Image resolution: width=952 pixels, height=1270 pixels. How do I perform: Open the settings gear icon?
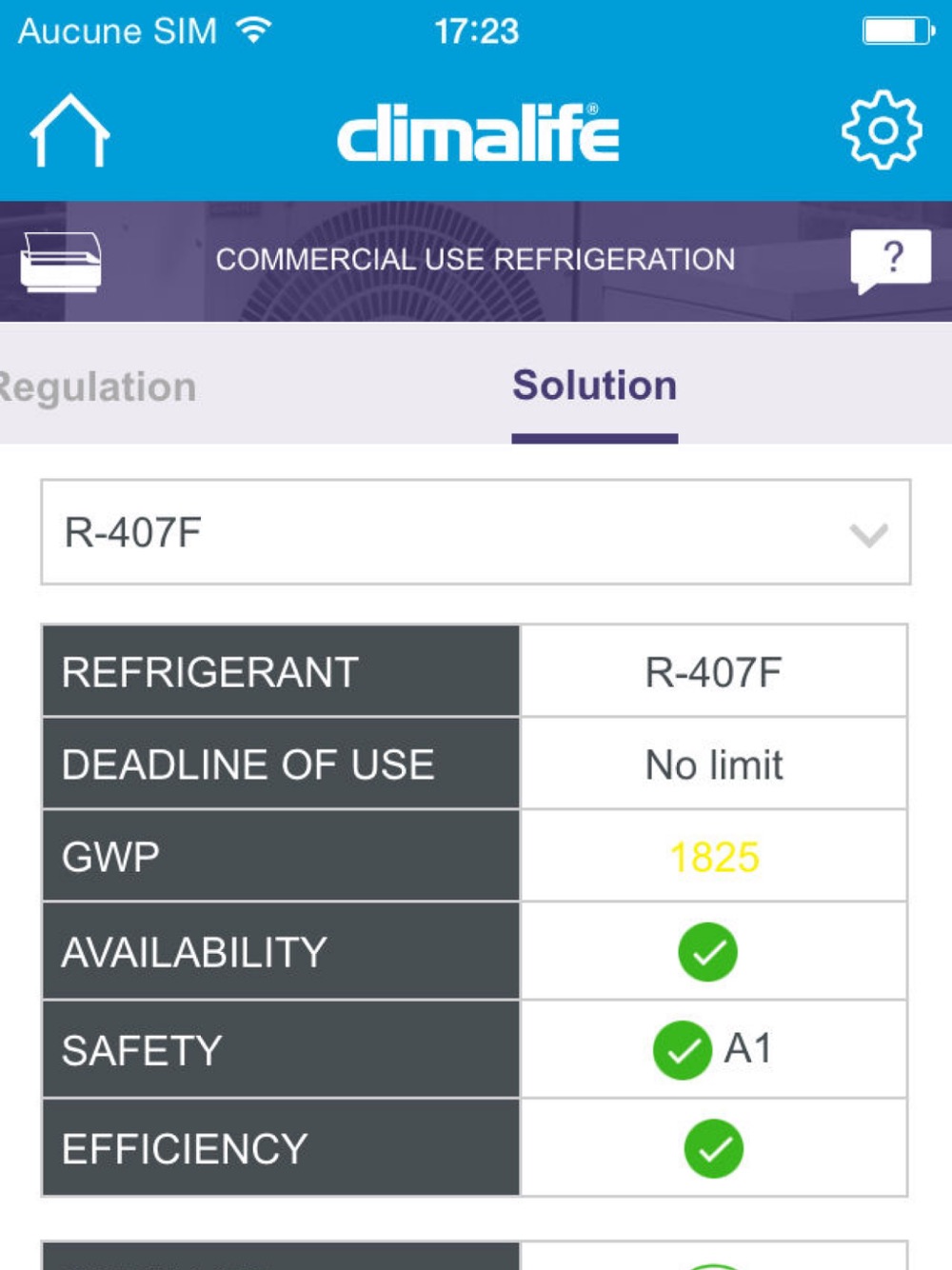tap(882, 130)
